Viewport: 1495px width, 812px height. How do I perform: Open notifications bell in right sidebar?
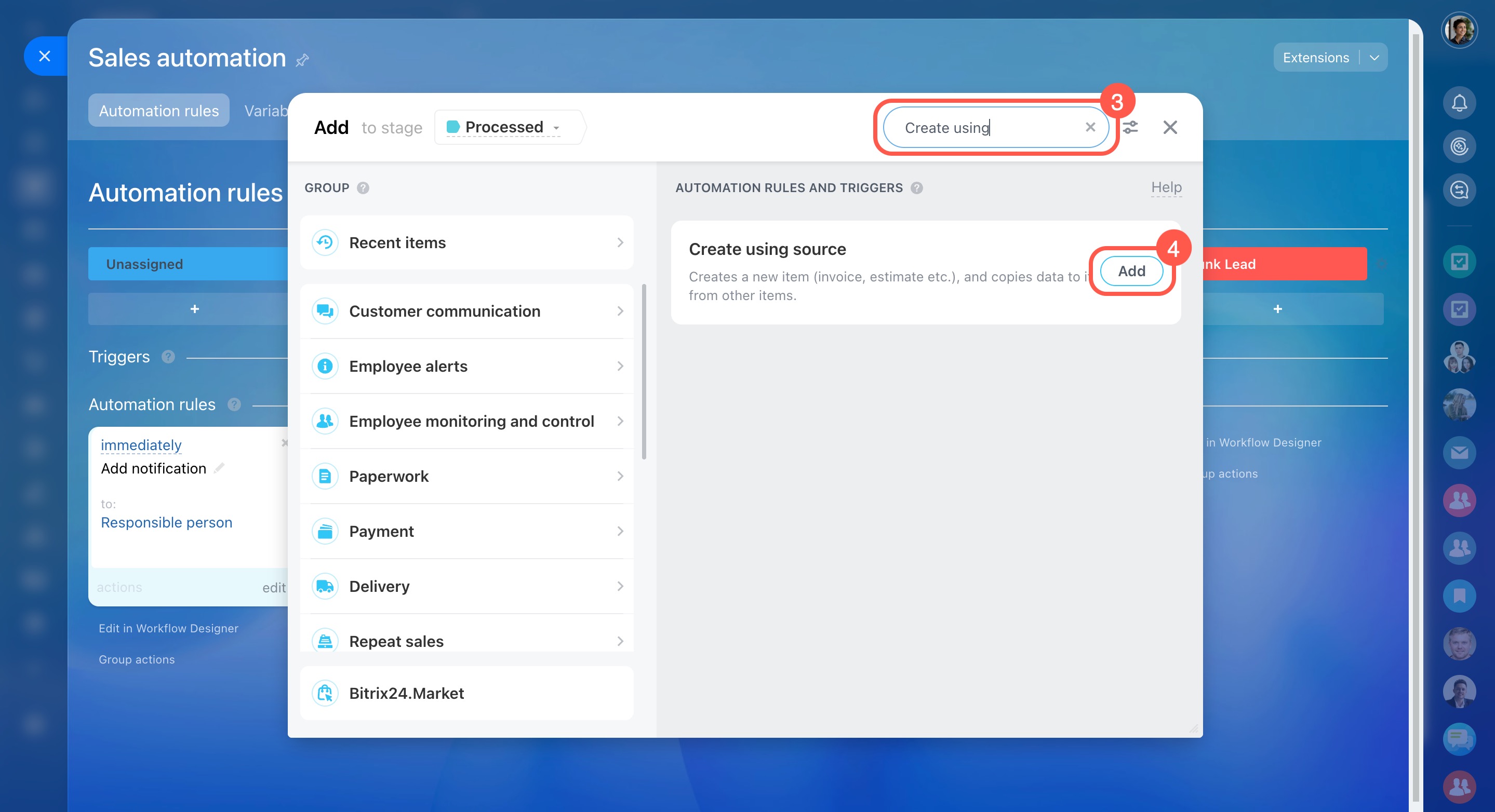[1459, 103]
